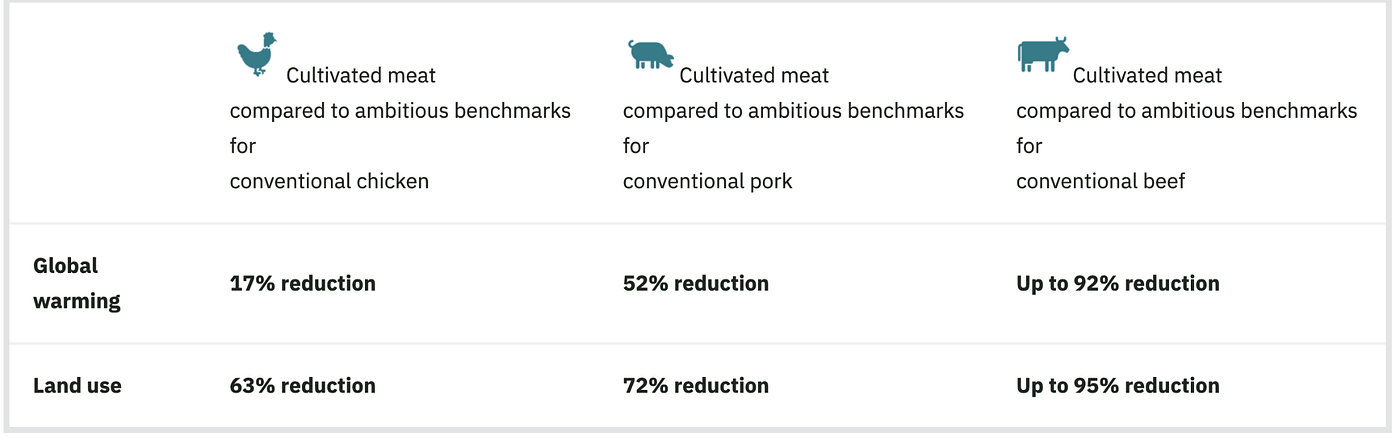
Task: Click the Land use row label
Action: tap(77, 386)
